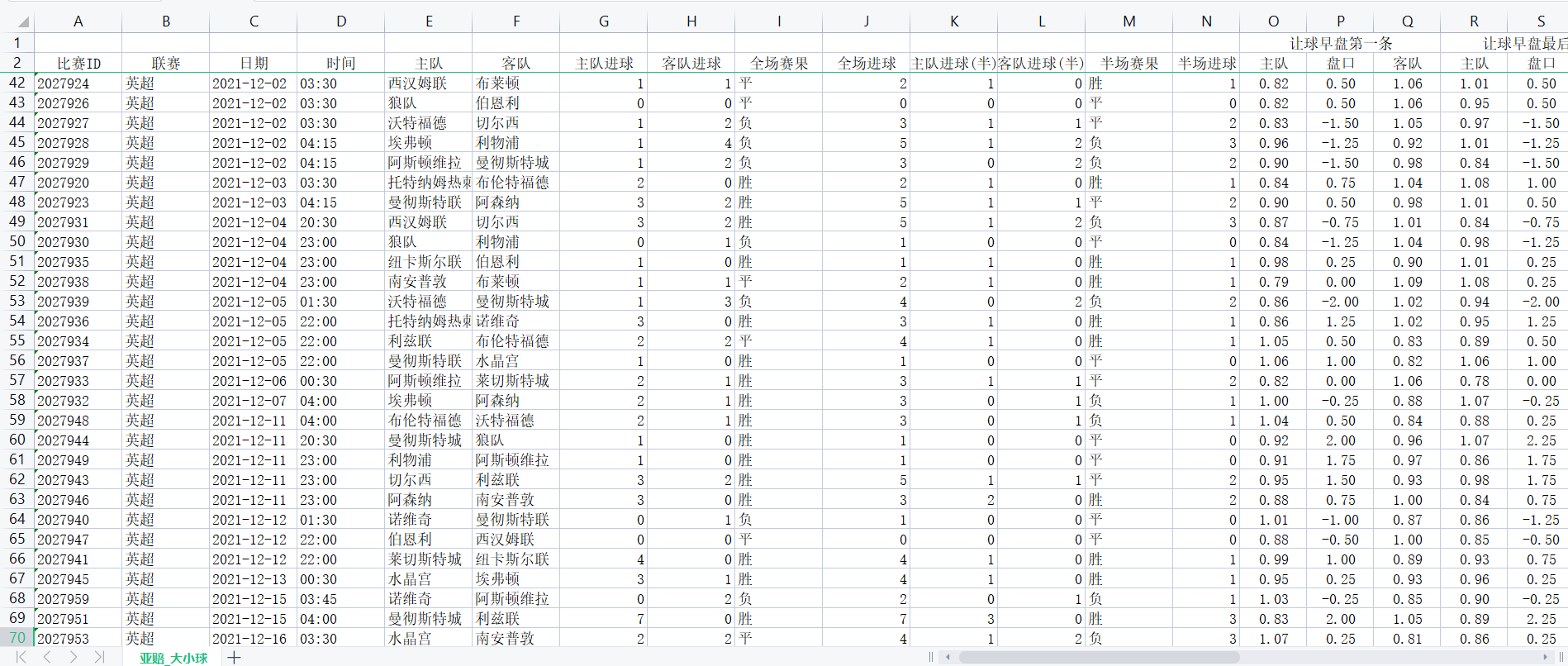Click home team cell 托特纳姆热刺 in row 47

(x=429, y=183)
